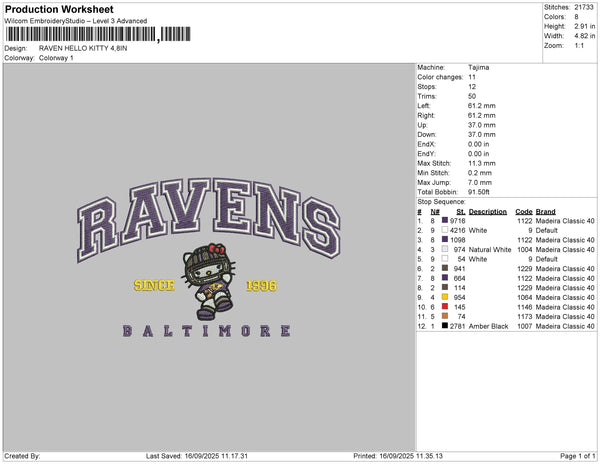Viewport: 600px width, 464px height.
Task: Click the Width value 4.82 in
Action: (584, 36)
